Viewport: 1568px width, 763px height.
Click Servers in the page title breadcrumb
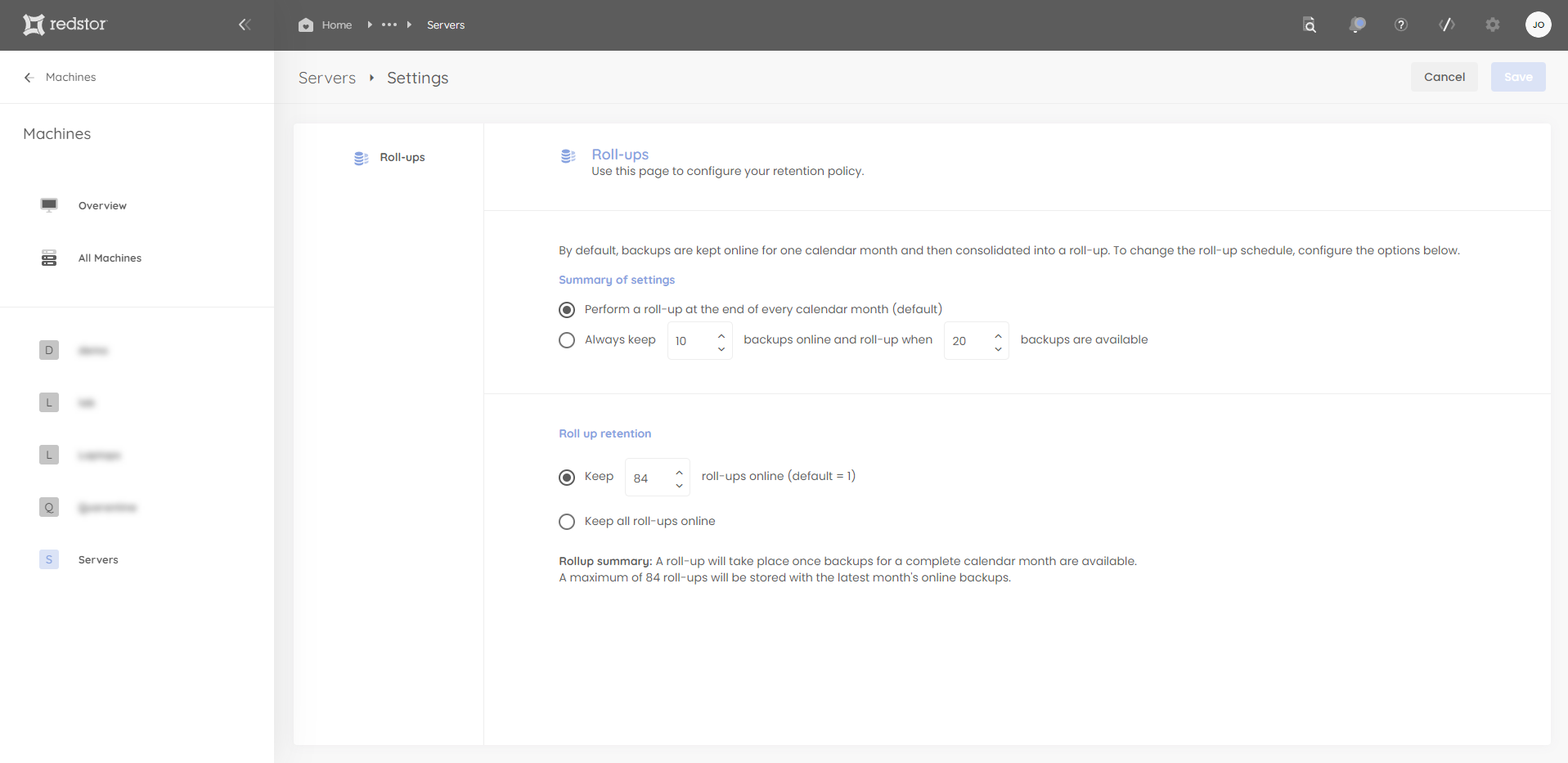(x=327, y=78)
